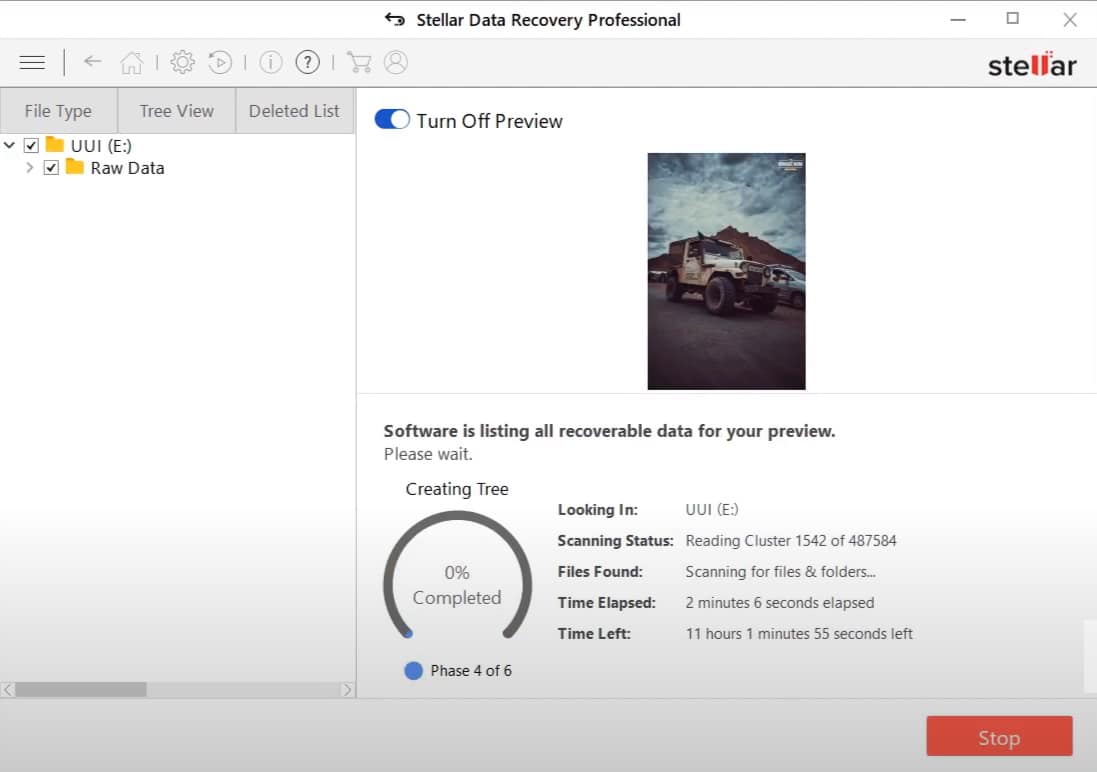This screenshot has width=1097, height=772.
Task: Click the resume recovery icon
Action: [x=220, y=62]
